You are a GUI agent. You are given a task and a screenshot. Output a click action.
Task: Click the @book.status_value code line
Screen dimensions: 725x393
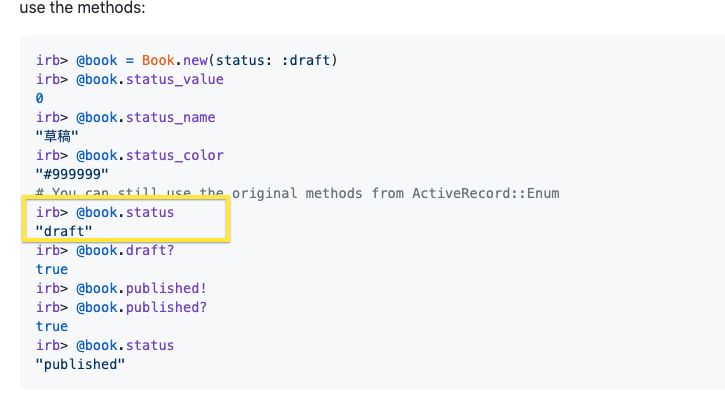pyautogui.click(x=130, y=79)
